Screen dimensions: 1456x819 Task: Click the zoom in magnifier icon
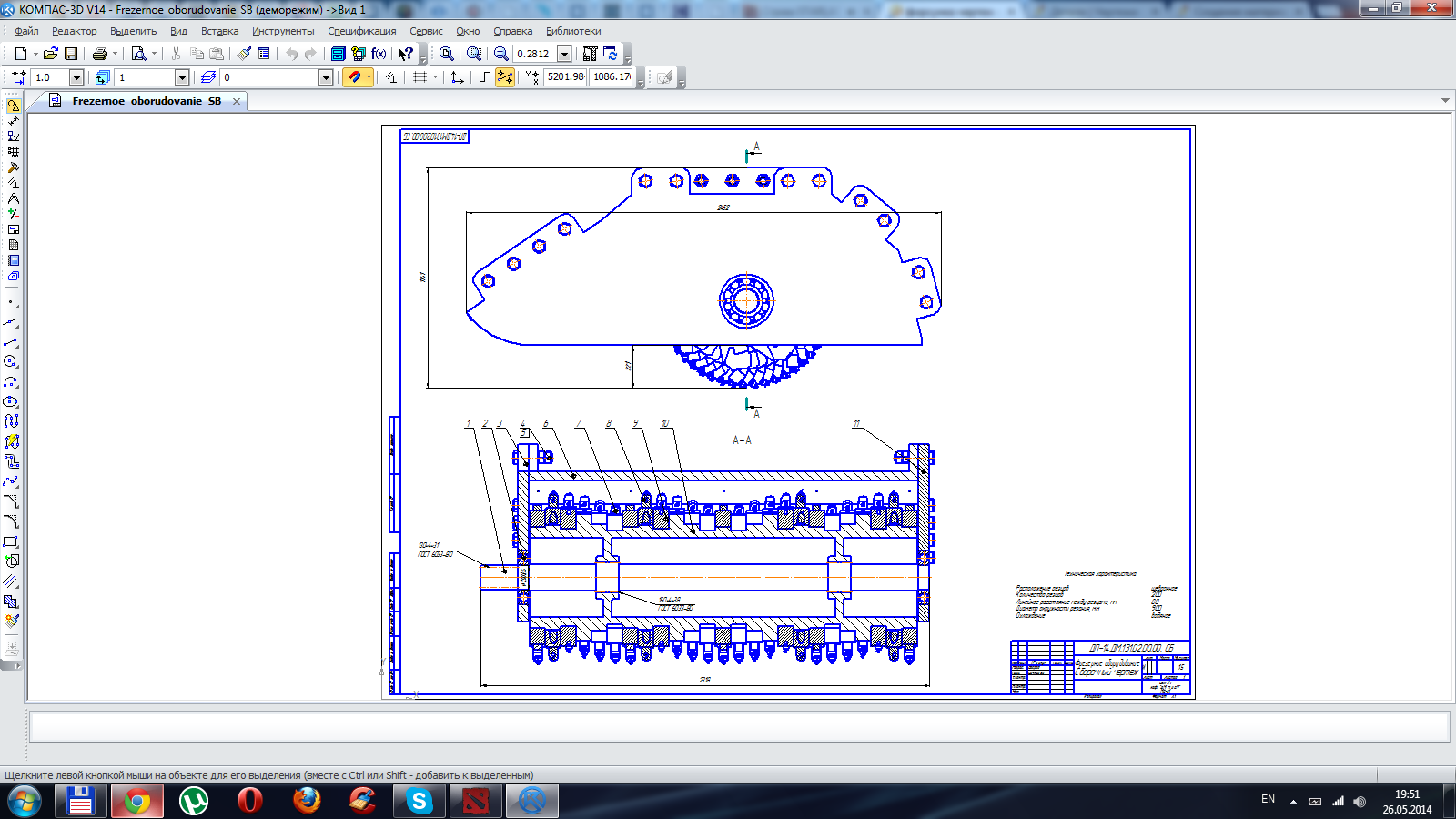point(500,54)
